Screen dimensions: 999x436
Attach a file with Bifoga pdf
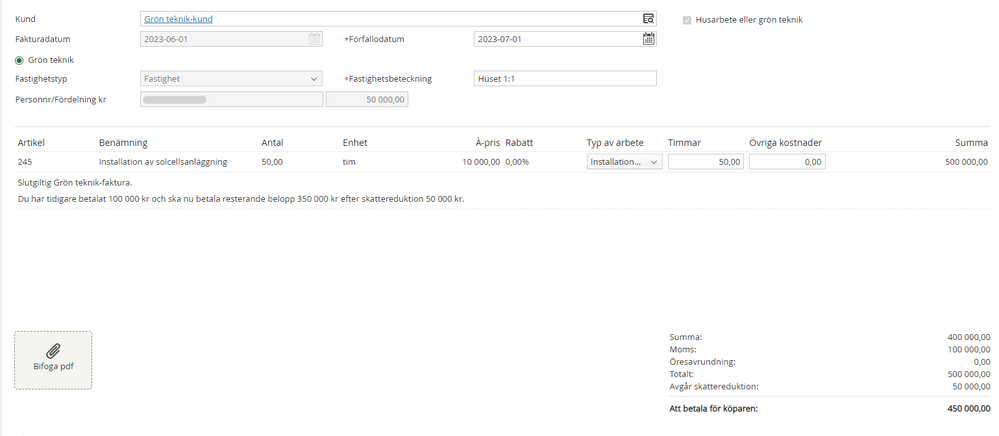tap(53, 359)
